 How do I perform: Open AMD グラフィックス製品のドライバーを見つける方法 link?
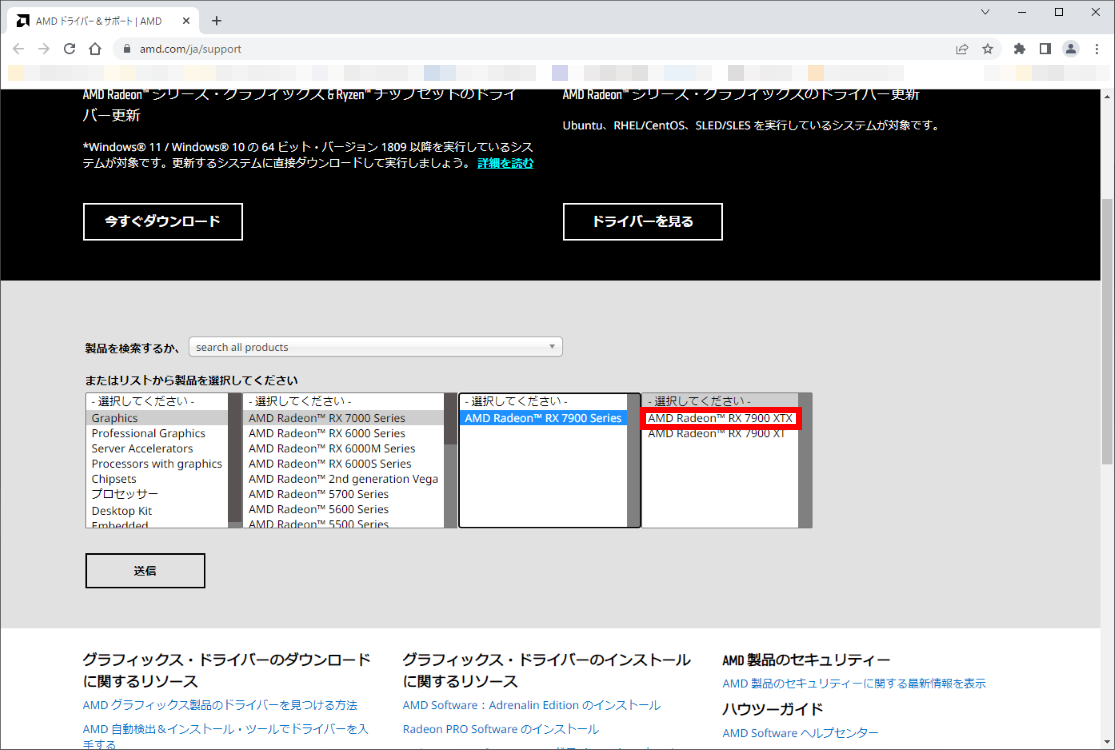click(x=220, y=705)
